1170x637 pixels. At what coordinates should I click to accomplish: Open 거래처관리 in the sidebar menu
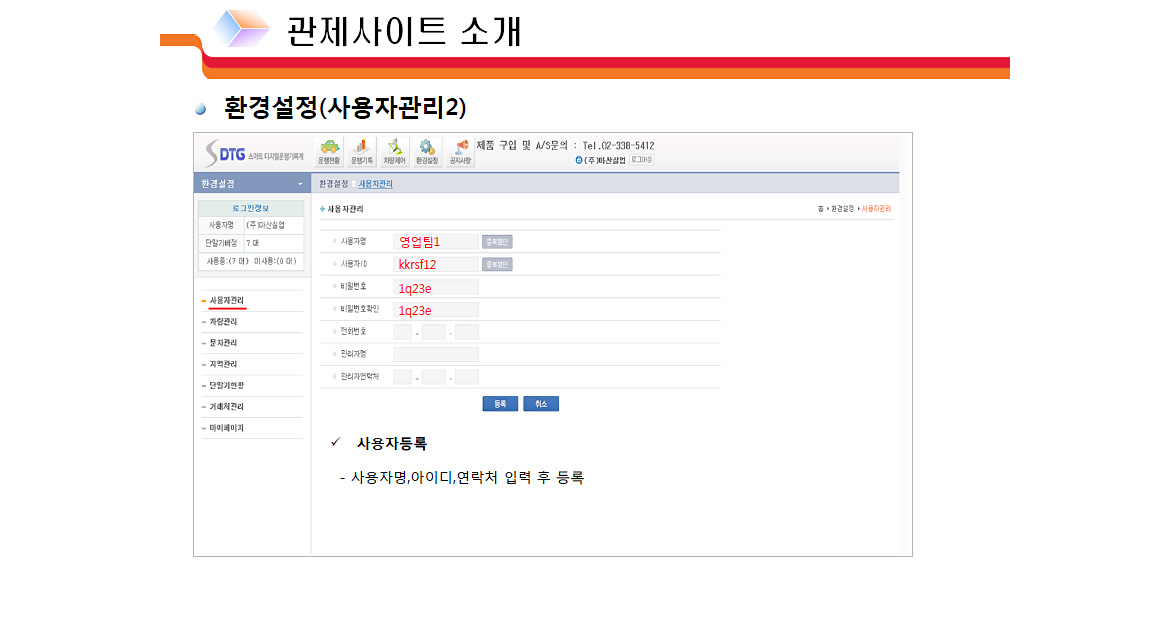(x=226, y=407)
